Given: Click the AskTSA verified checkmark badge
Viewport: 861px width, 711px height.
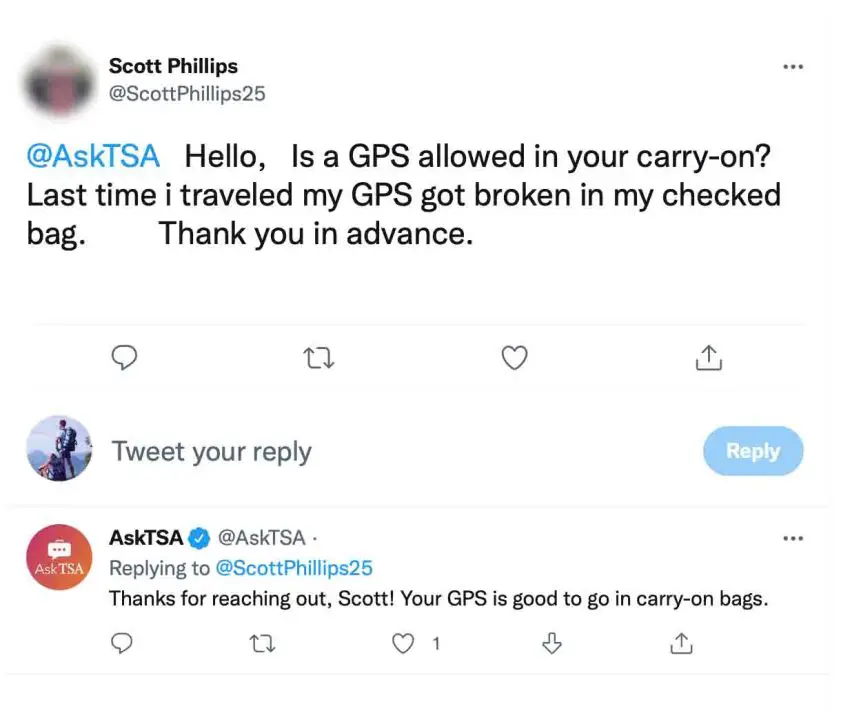Looking at the screenshot, I should (x=200, y=538).
